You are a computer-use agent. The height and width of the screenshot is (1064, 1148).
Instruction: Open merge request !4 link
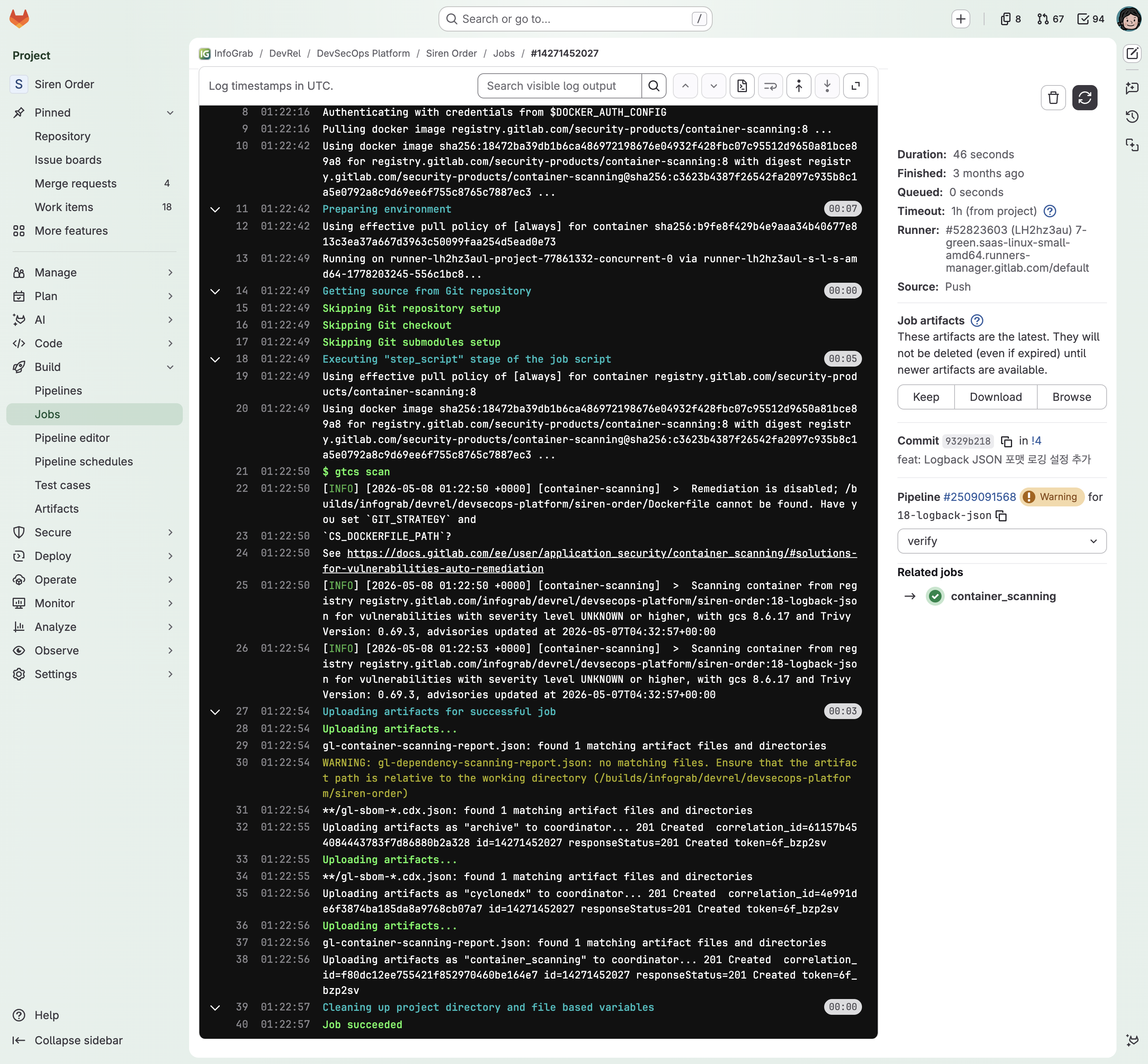[x=1036, y=441]
